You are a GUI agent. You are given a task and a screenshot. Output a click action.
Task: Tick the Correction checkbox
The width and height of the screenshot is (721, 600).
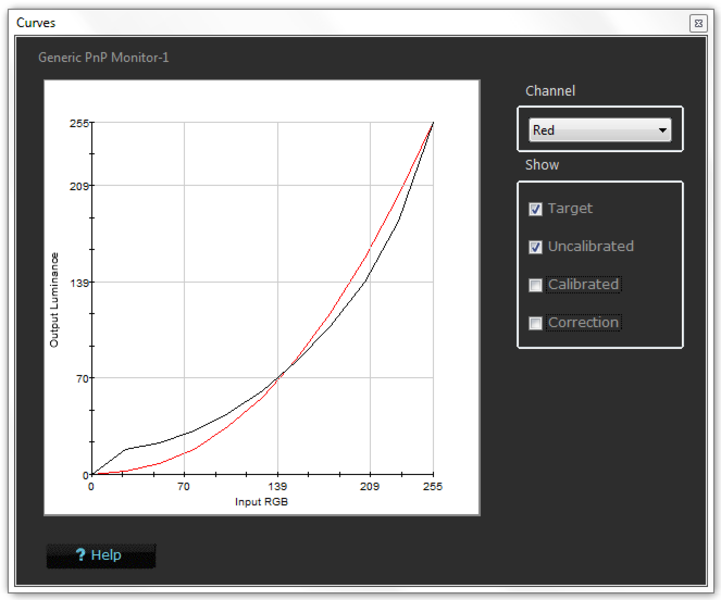pyautogui.click(x=536, y=323)
